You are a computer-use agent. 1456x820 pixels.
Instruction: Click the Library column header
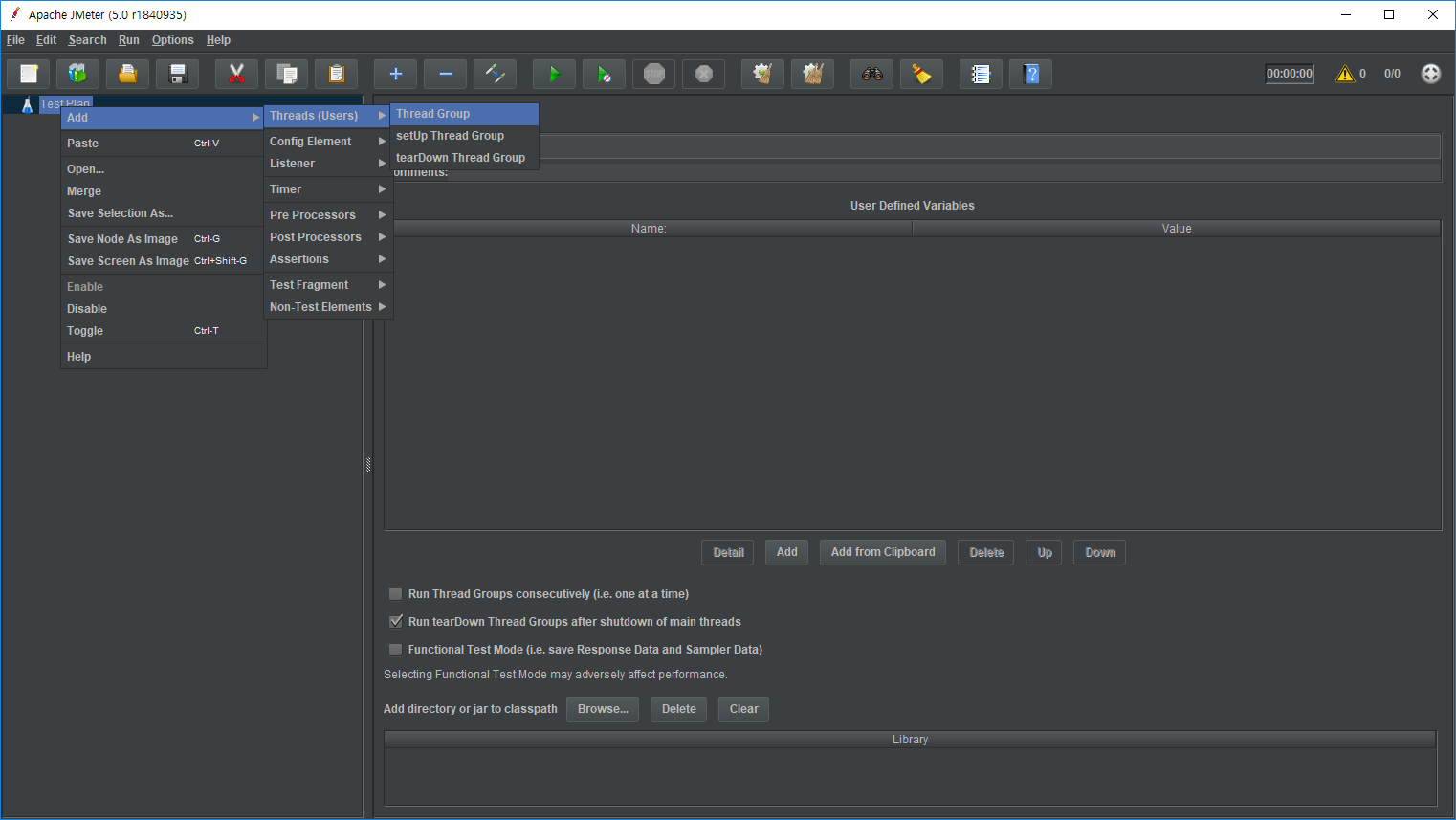click(910, 740)
